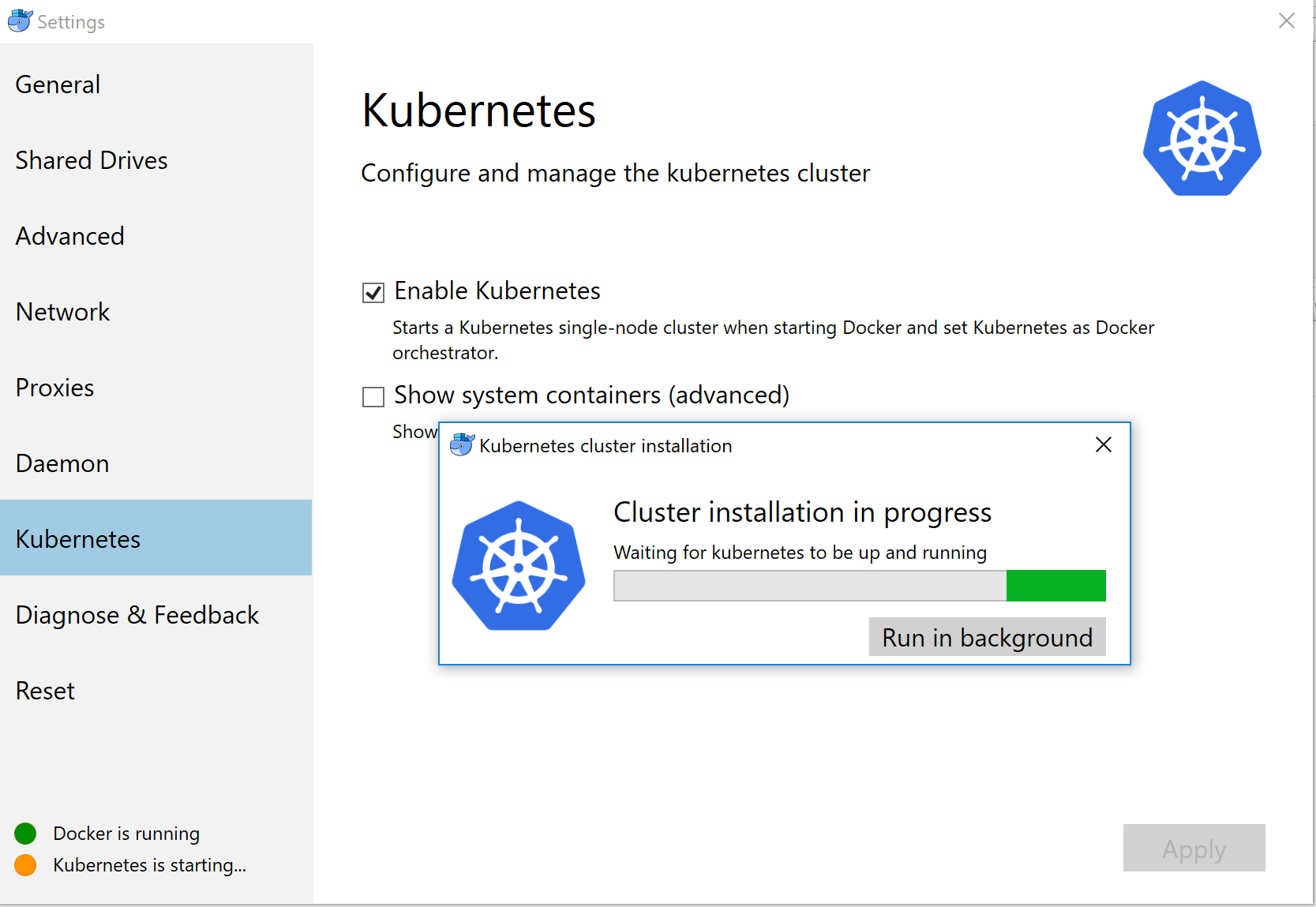
Task: Uncheck the Enable Kubernetes checkbox
Action: (x=373, y=293)
